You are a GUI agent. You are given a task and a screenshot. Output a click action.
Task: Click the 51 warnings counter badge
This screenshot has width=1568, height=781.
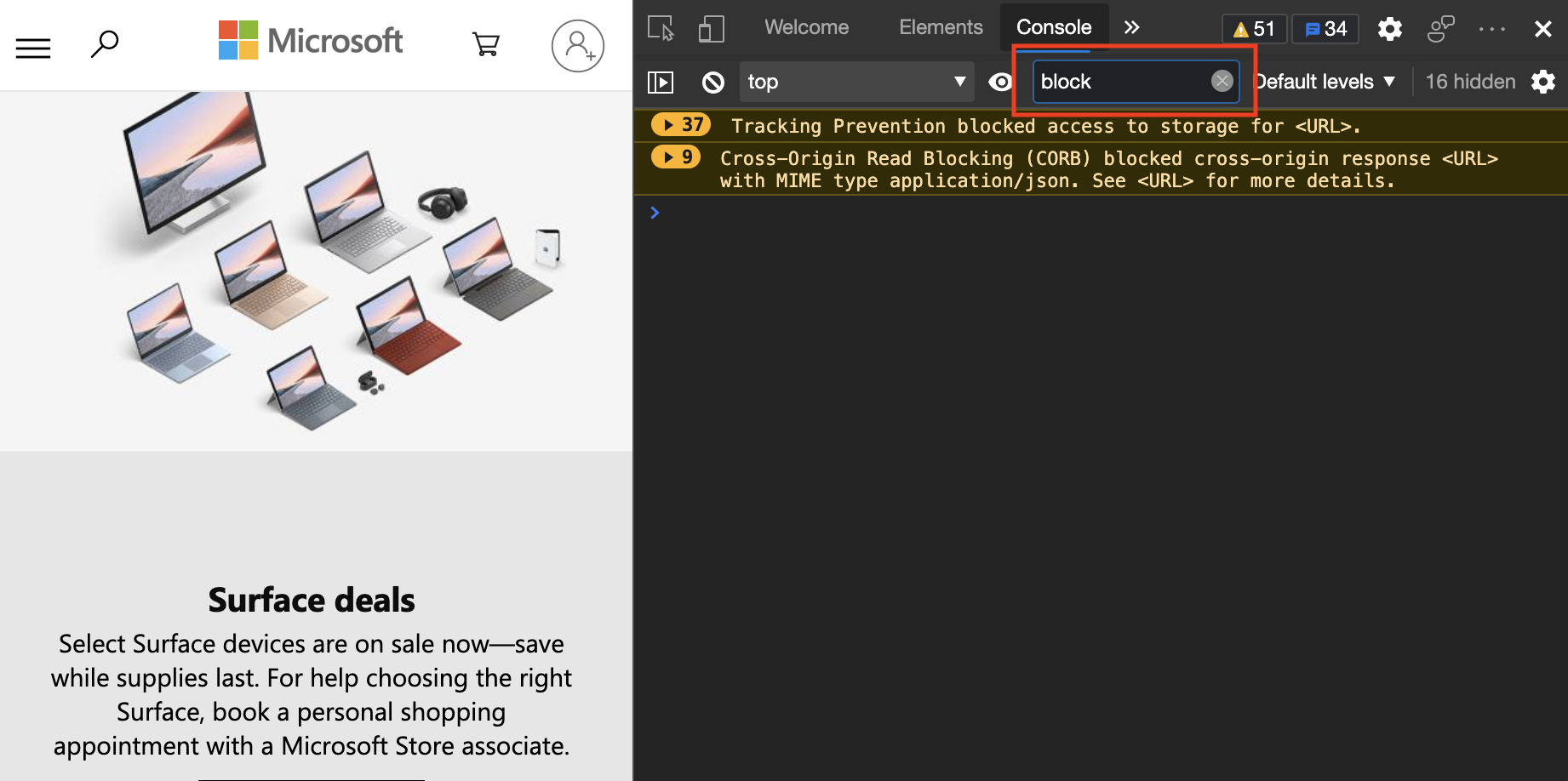pos(1255,28)
